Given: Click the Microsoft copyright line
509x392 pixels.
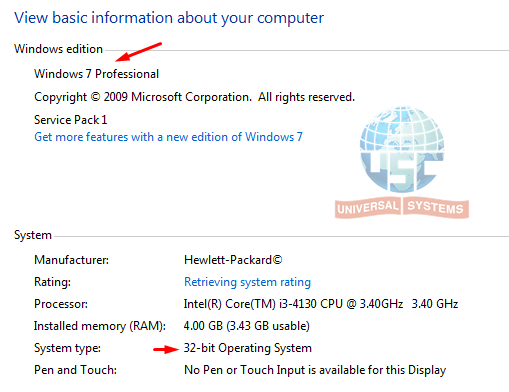Looking at the screenshot, I should pyautogui.click(x=194, y=97).
